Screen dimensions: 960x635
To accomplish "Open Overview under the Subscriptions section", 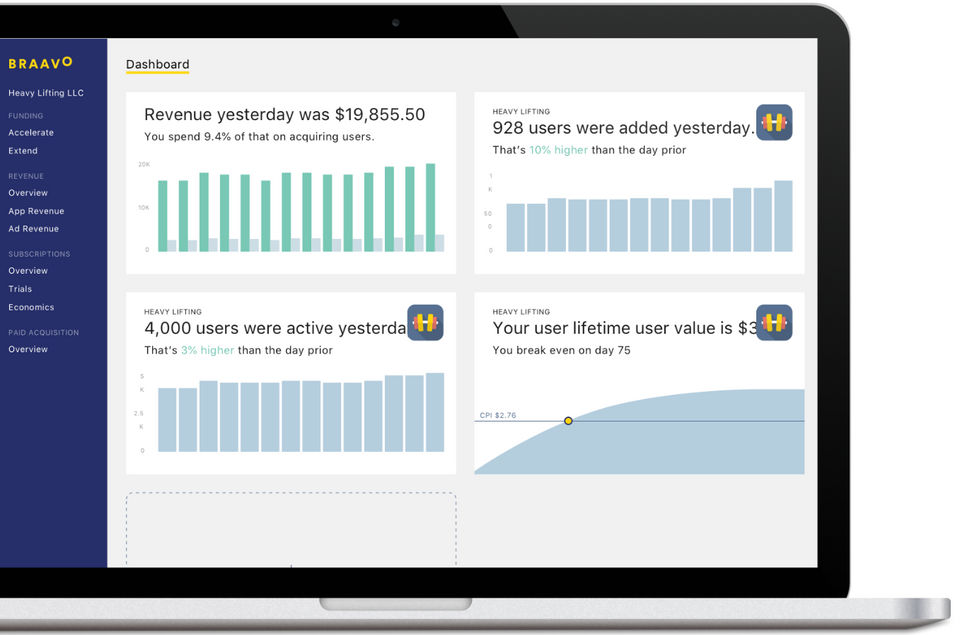I will [x=28, y=271].
